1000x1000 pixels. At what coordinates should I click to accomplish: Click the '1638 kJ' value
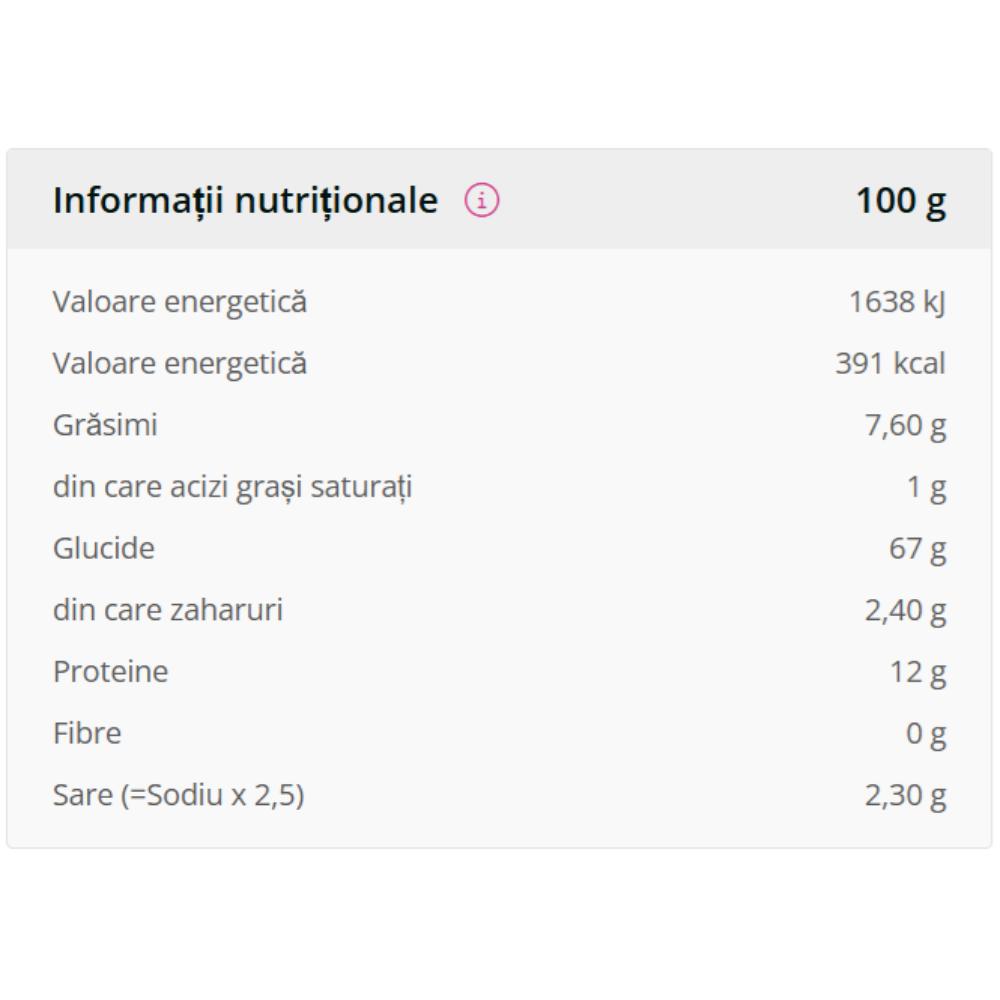click(899, 300)
